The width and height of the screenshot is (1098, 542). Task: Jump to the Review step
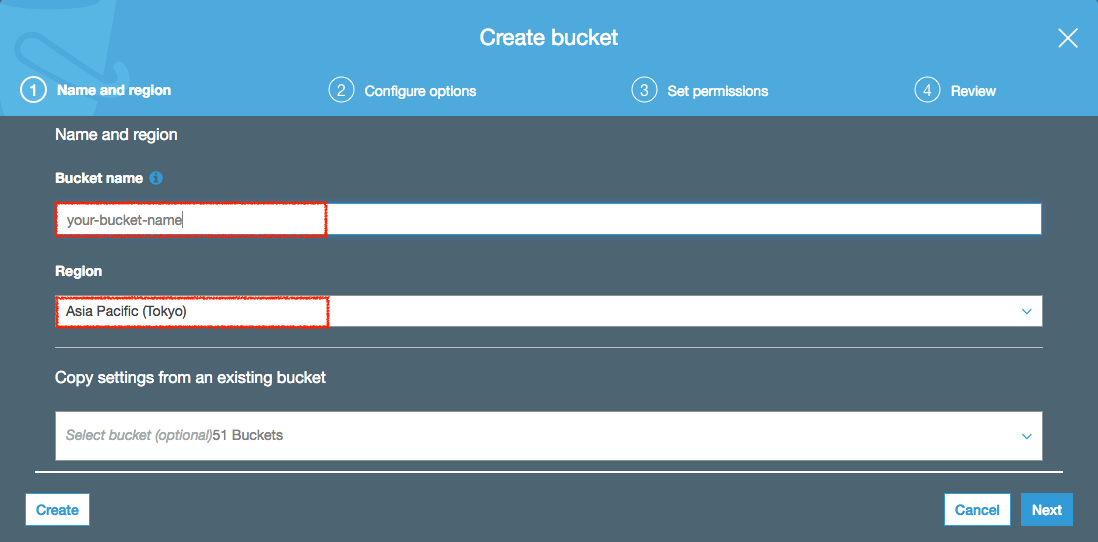(x=973, y=91)
